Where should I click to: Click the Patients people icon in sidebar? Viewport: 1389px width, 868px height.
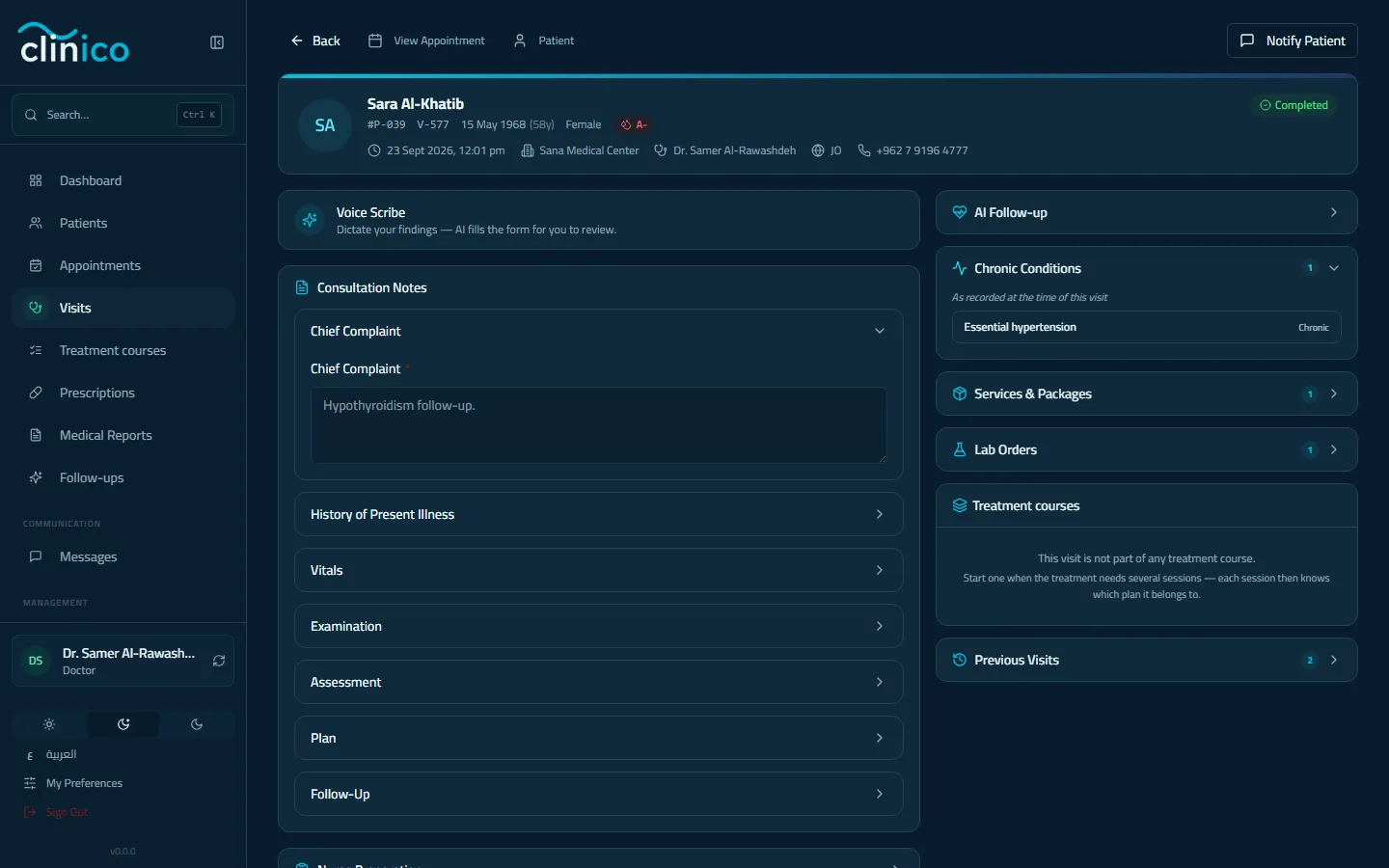click(36, 223)
